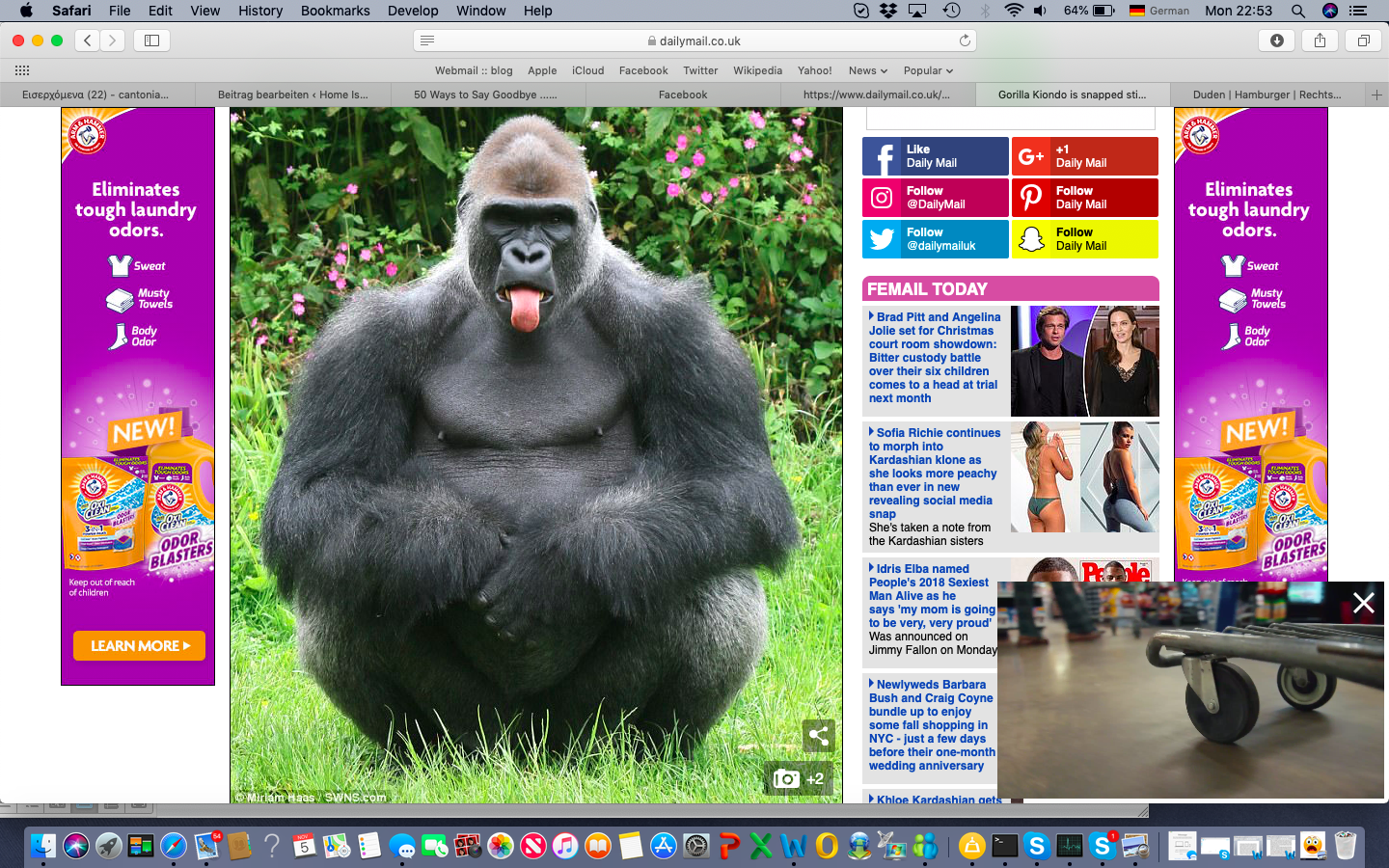Follow @dailymailuk on Twitter
1389x868 pixels.
point(936,239)
